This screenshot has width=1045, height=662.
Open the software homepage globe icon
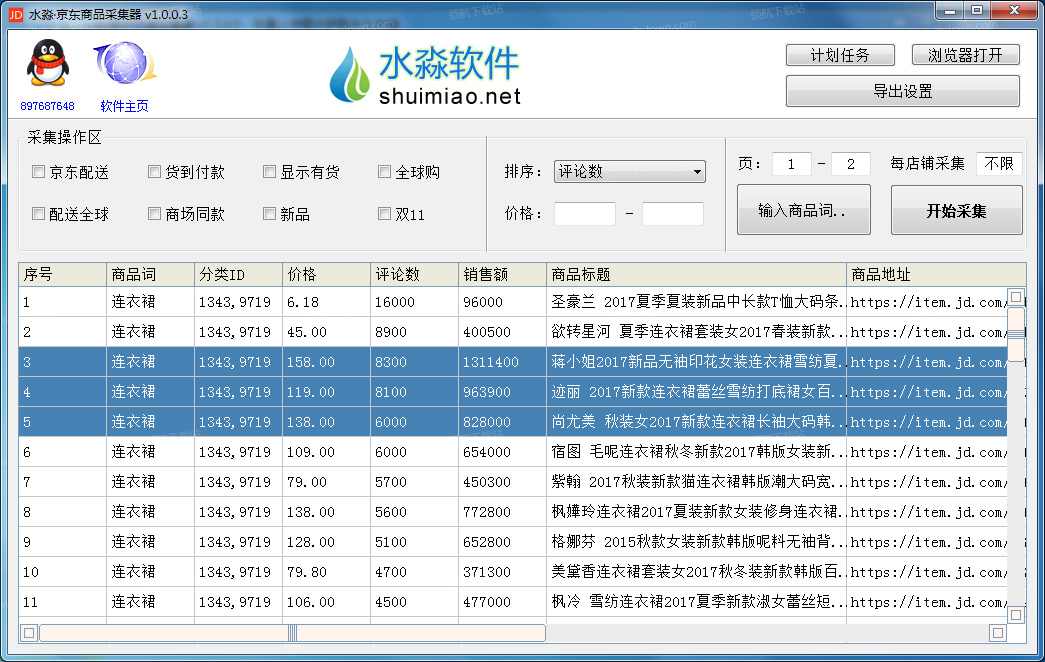point(125,63)
